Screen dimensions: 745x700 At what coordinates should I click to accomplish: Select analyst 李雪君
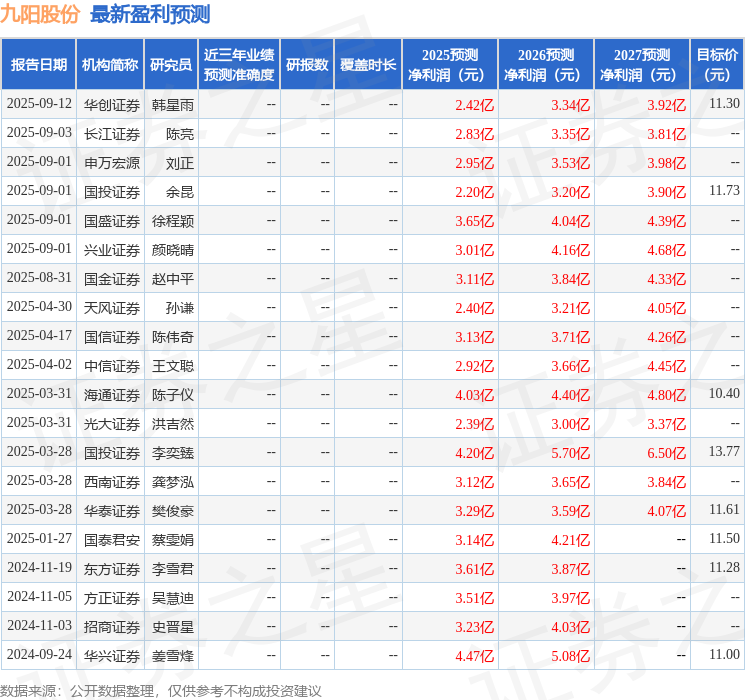tap(173, 569)
